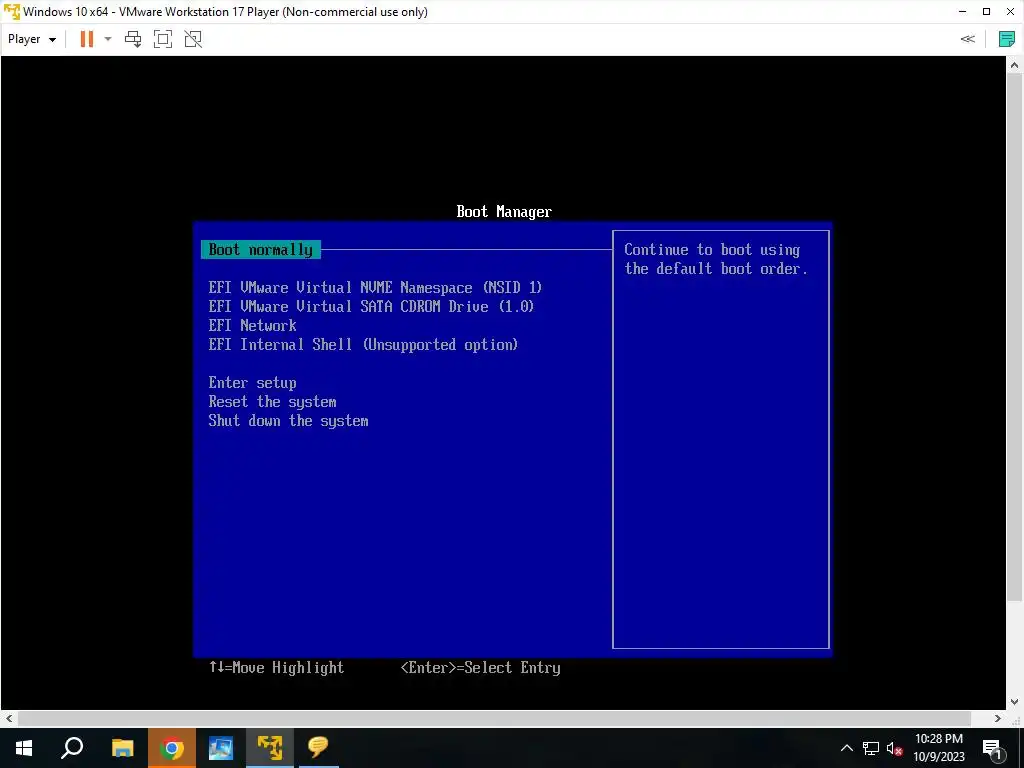Maximize the VMware Player window
The height and width of the screenshot is (768, 1024).
coord(987,12)
